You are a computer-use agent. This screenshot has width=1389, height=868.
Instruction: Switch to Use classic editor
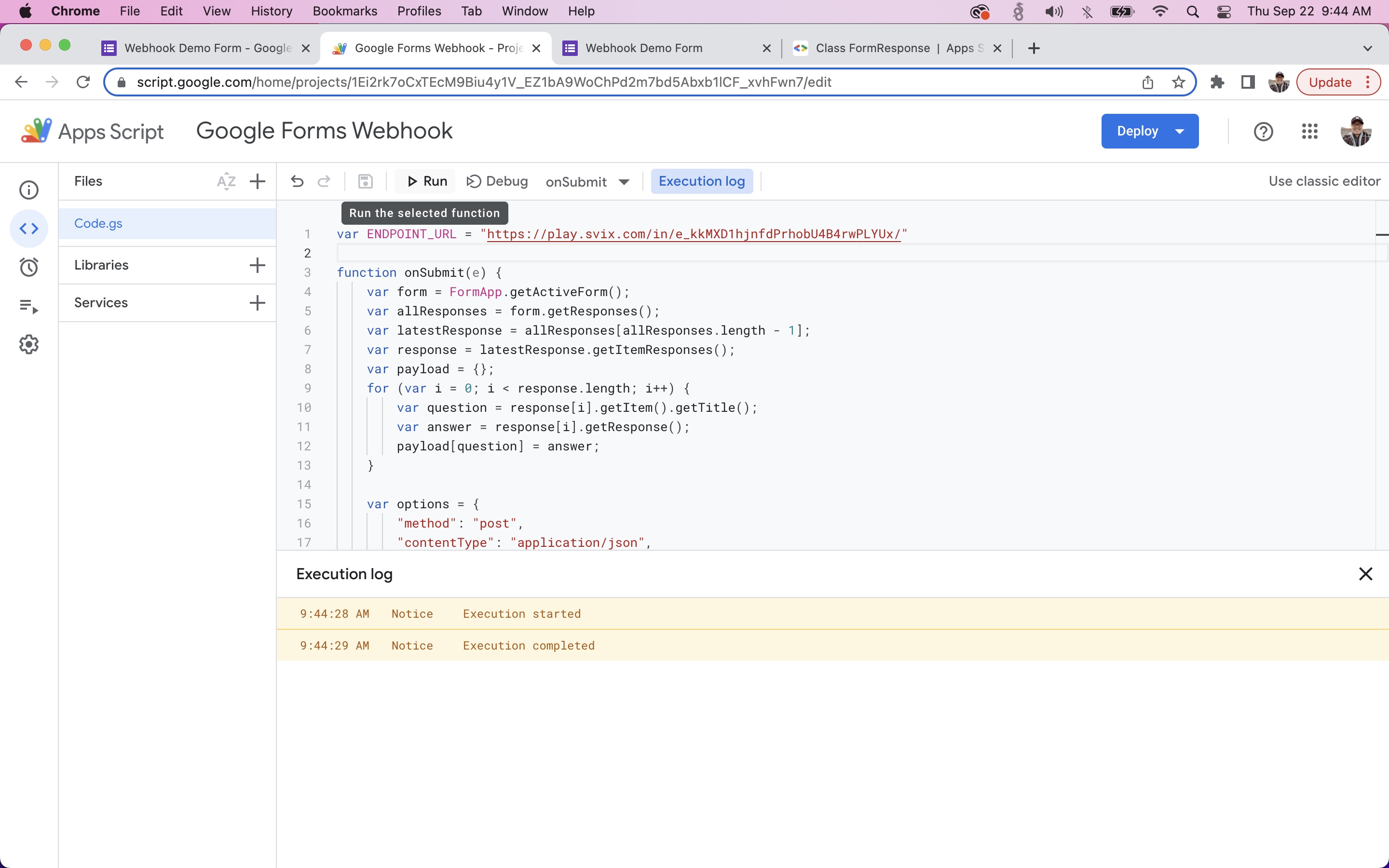(x=1324, y=181)
